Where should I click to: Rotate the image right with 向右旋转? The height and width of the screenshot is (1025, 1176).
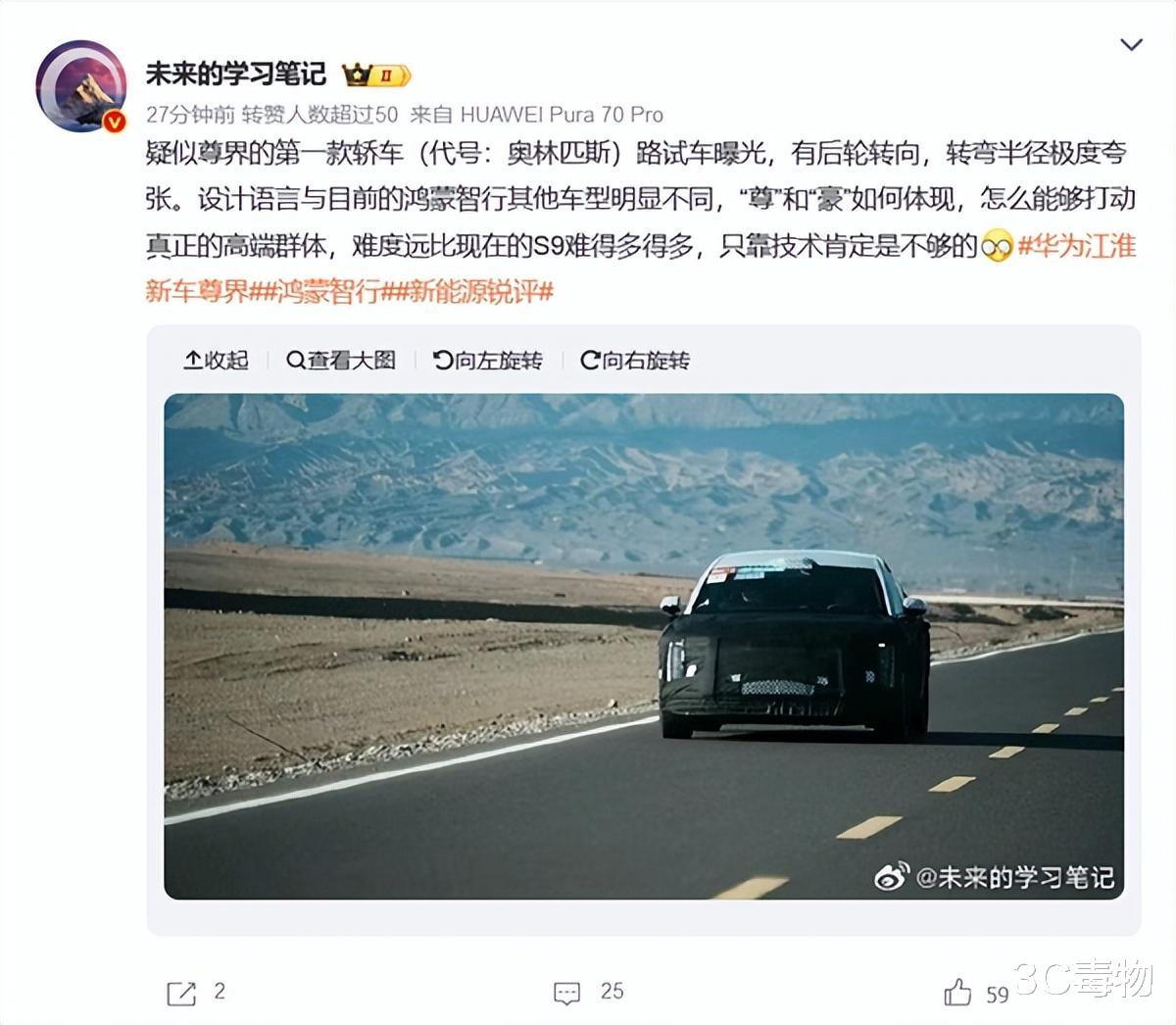[635, 361]
